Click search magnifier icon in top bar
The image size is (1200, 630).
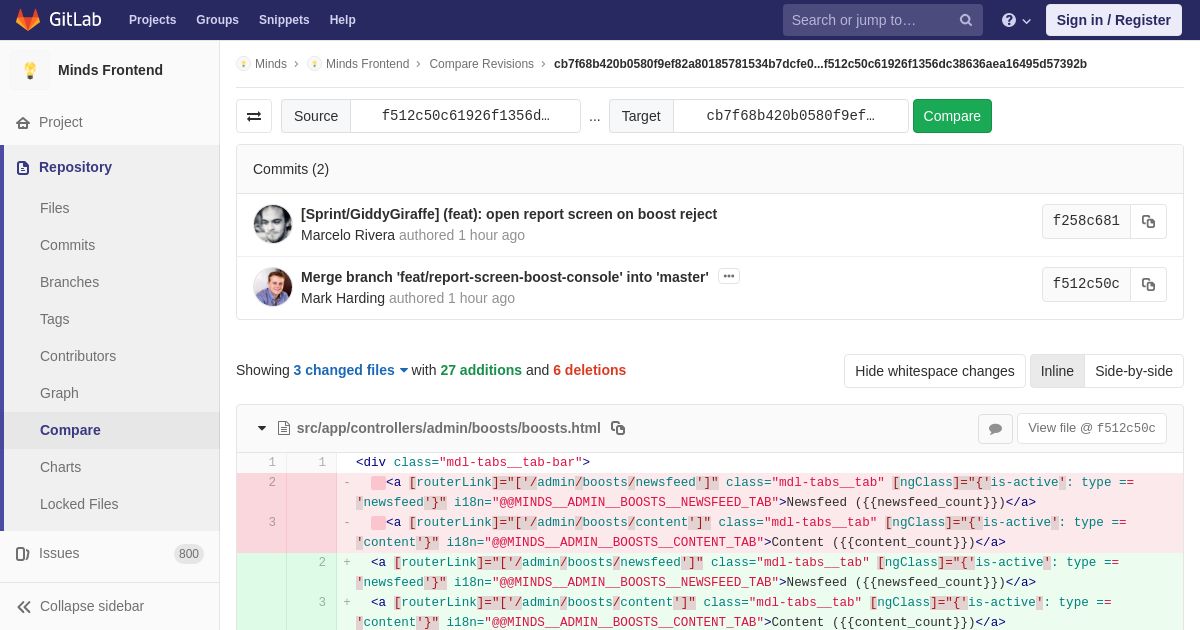(x=965, y=20)
